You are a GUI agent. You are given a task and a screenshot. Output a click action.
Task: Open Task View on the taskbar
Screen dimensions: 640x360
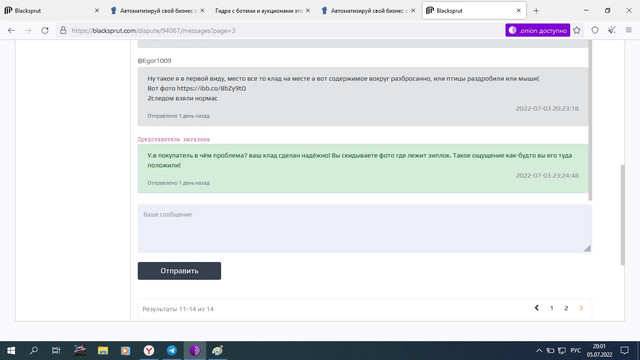coord(56,351)
